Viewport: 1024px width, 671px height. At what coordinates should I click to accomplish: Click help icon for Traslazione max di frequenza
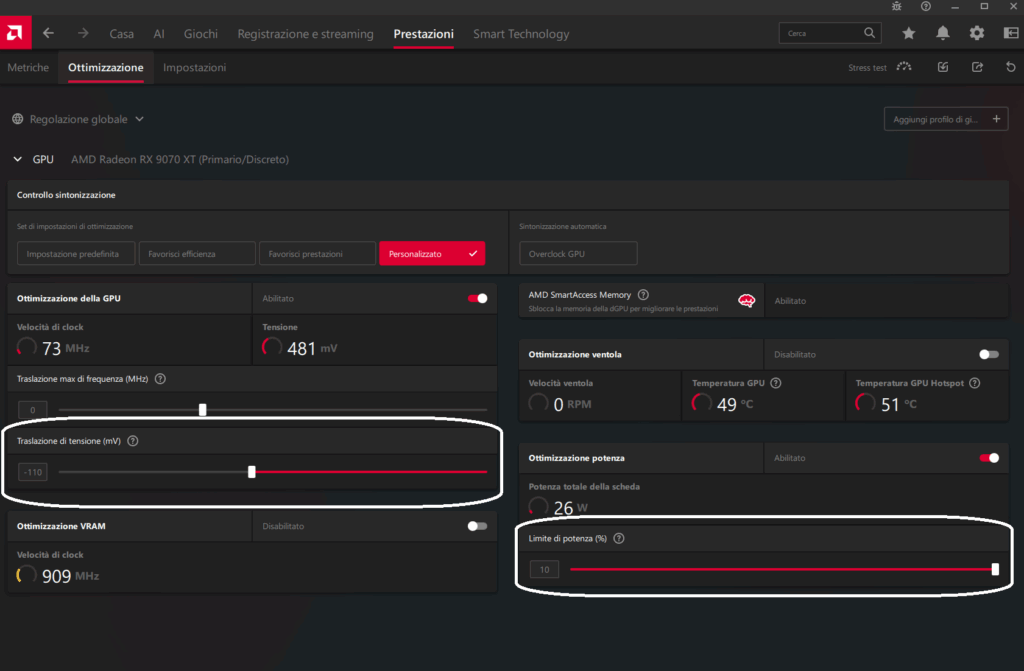pyautogui.click(x=160, y=379)
